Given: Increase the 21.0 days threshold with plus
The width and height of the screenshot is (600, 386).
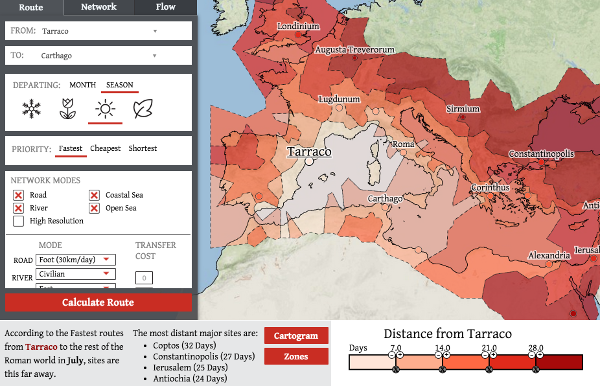Looking at the screenshot, I should (493, 355).
